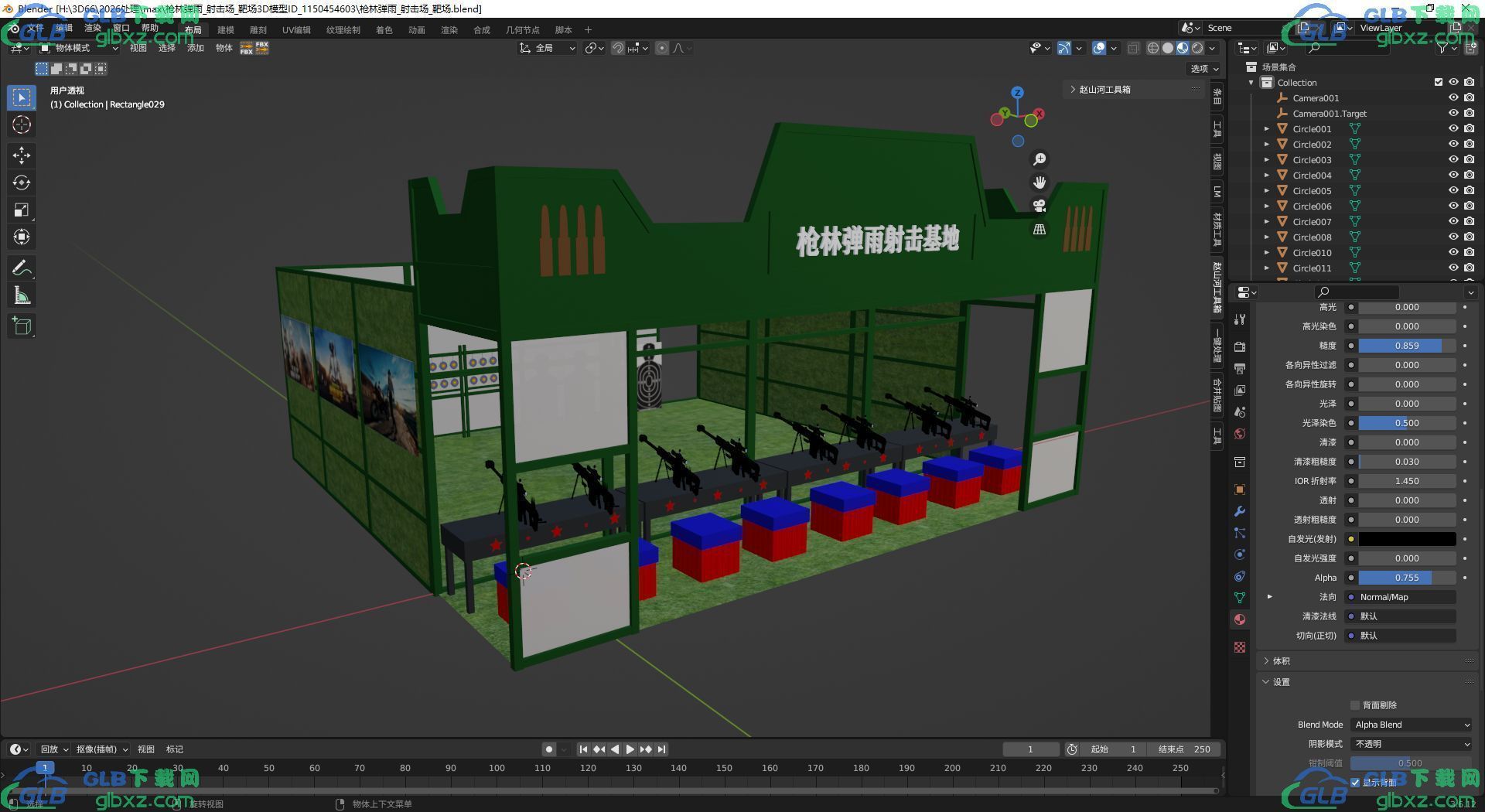1485x812 pixels.
Task: Select the Move tool in the toolbar
Action: (21, 155)
